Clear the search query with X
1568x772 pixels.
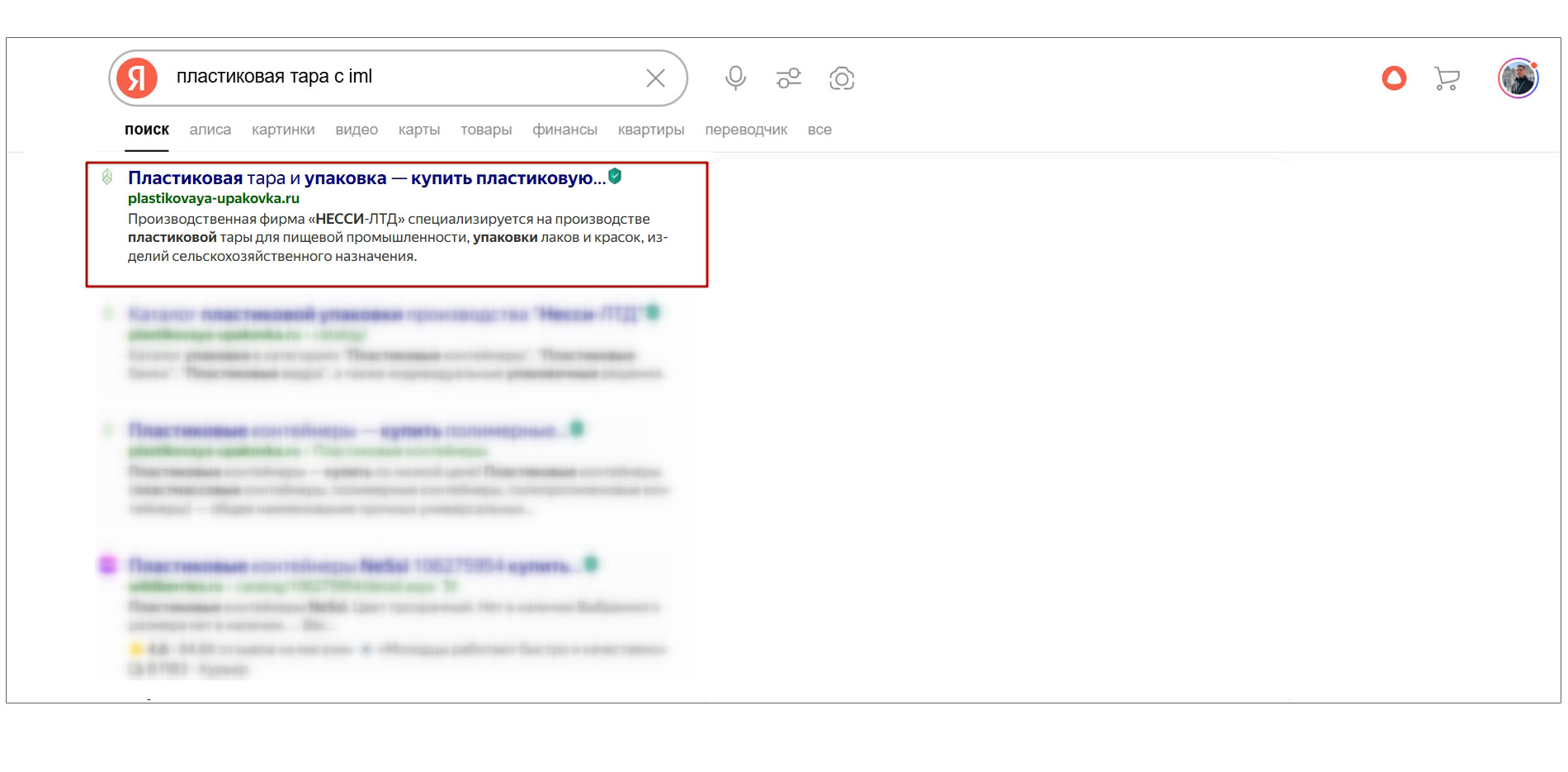click(x=655, y=78)
